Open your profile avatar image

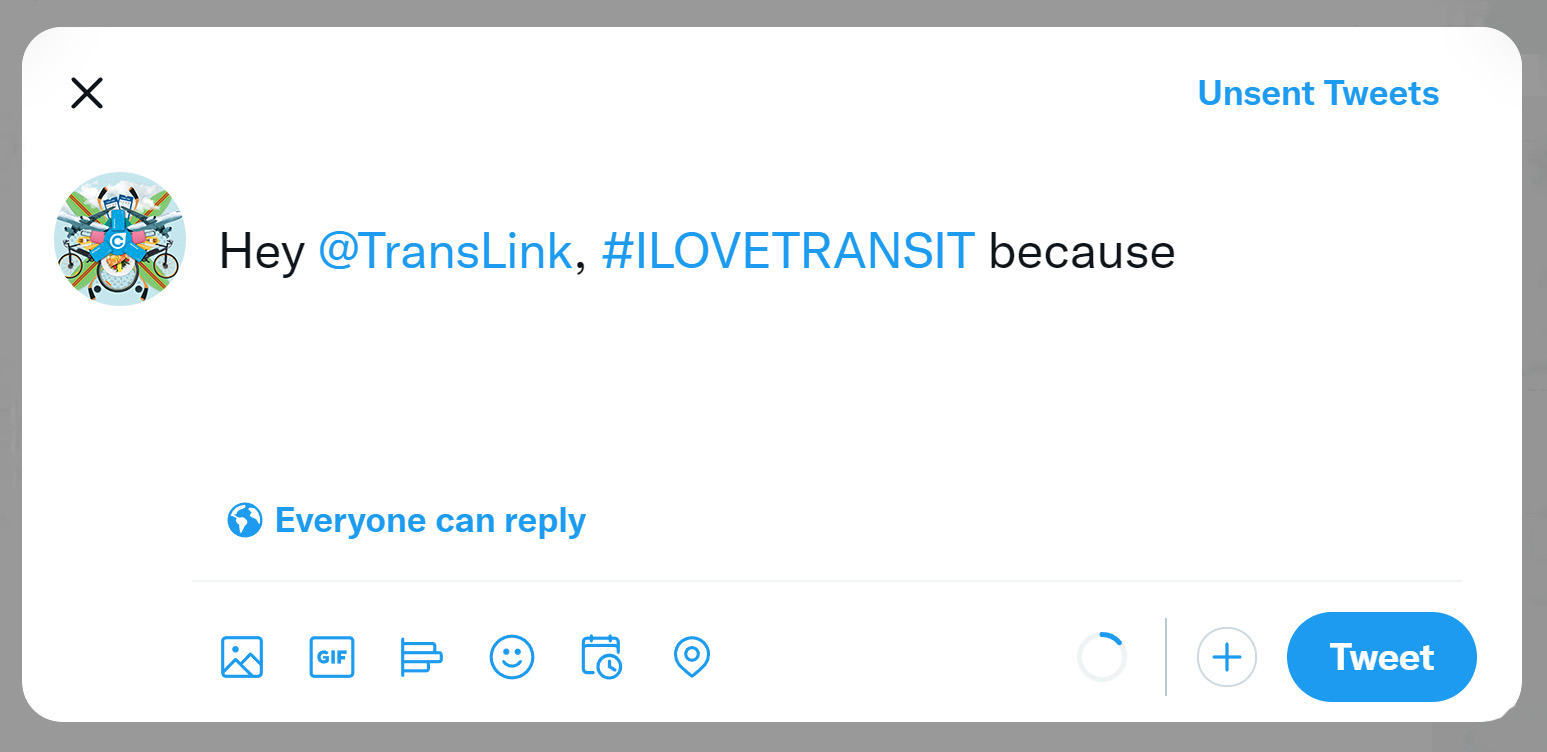pos(120,238)
